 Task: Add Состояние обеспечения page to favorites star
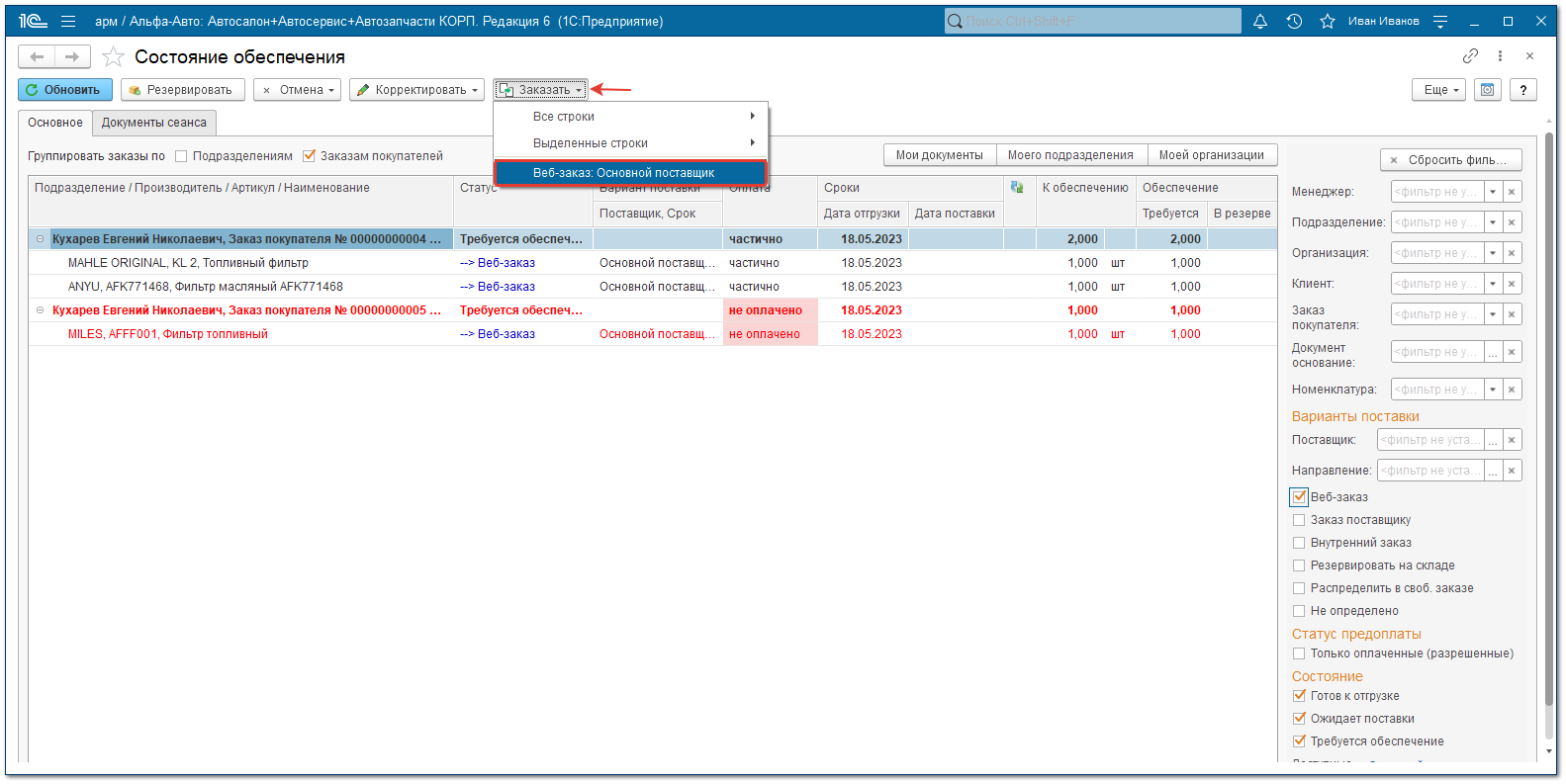tap(114, 57)
